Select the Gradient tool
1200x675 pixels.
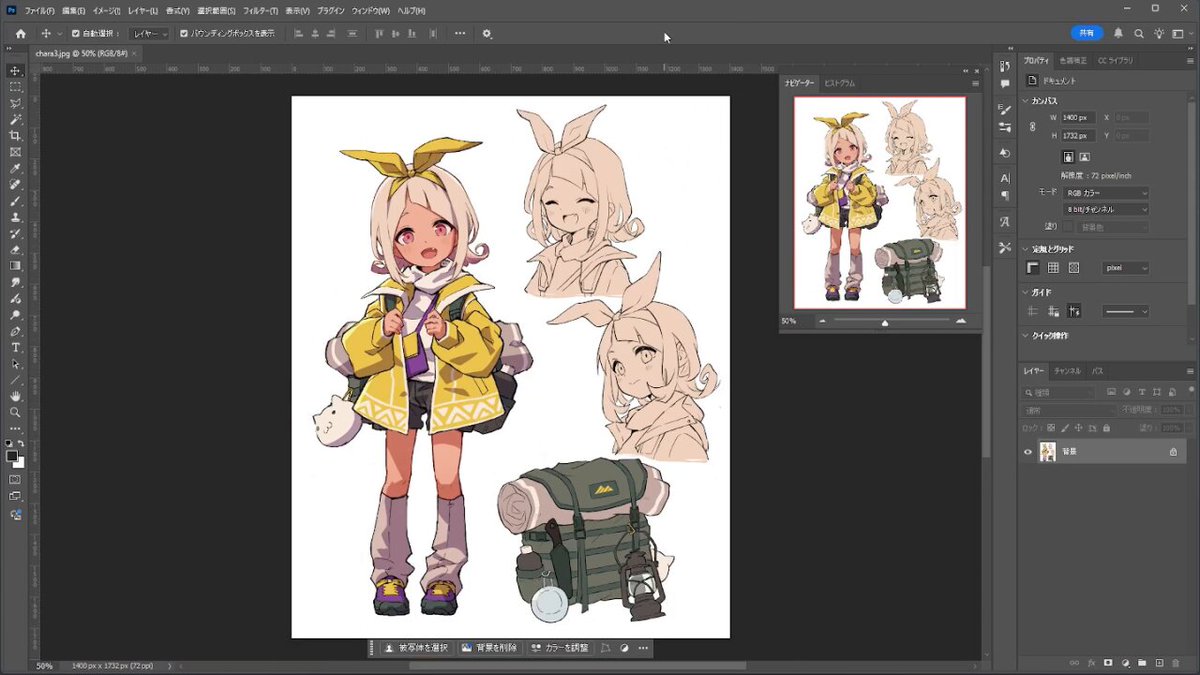tap(15, 266)
